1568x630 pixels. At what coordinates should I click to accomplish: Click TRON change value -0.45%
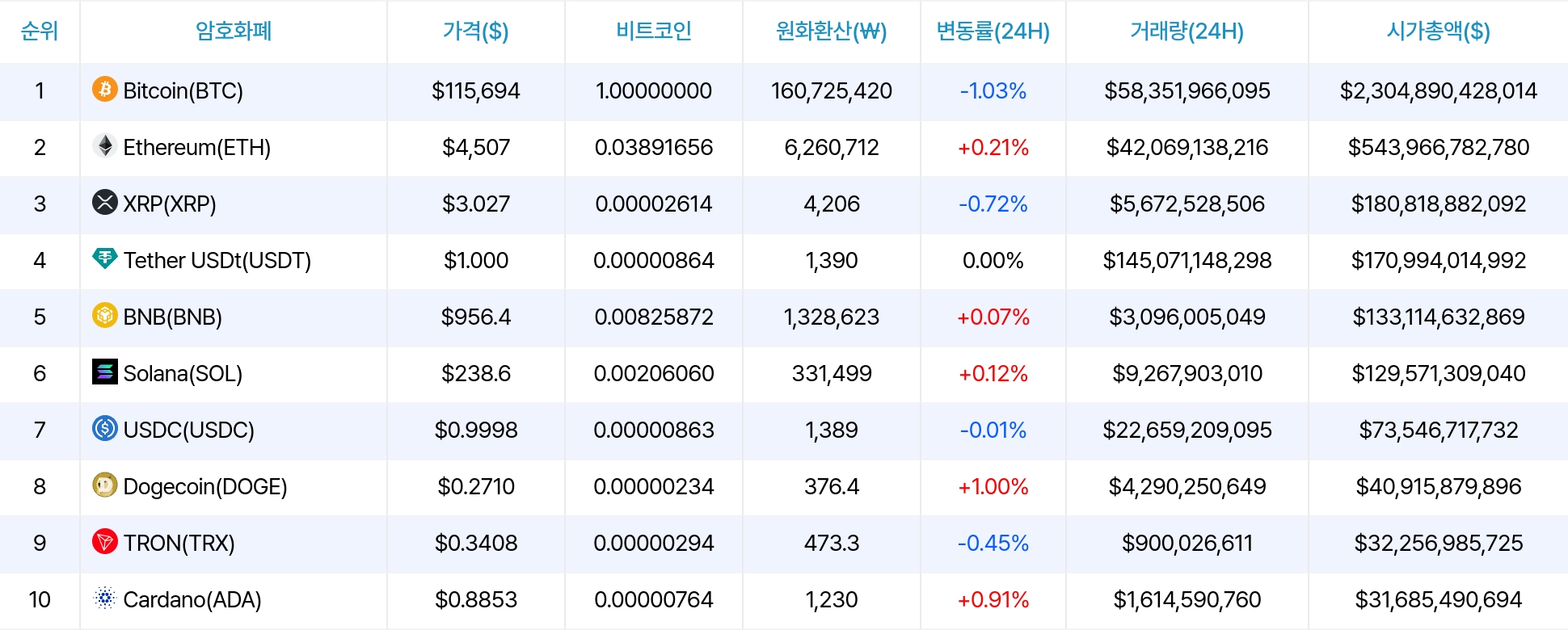[x=993, y=543]
